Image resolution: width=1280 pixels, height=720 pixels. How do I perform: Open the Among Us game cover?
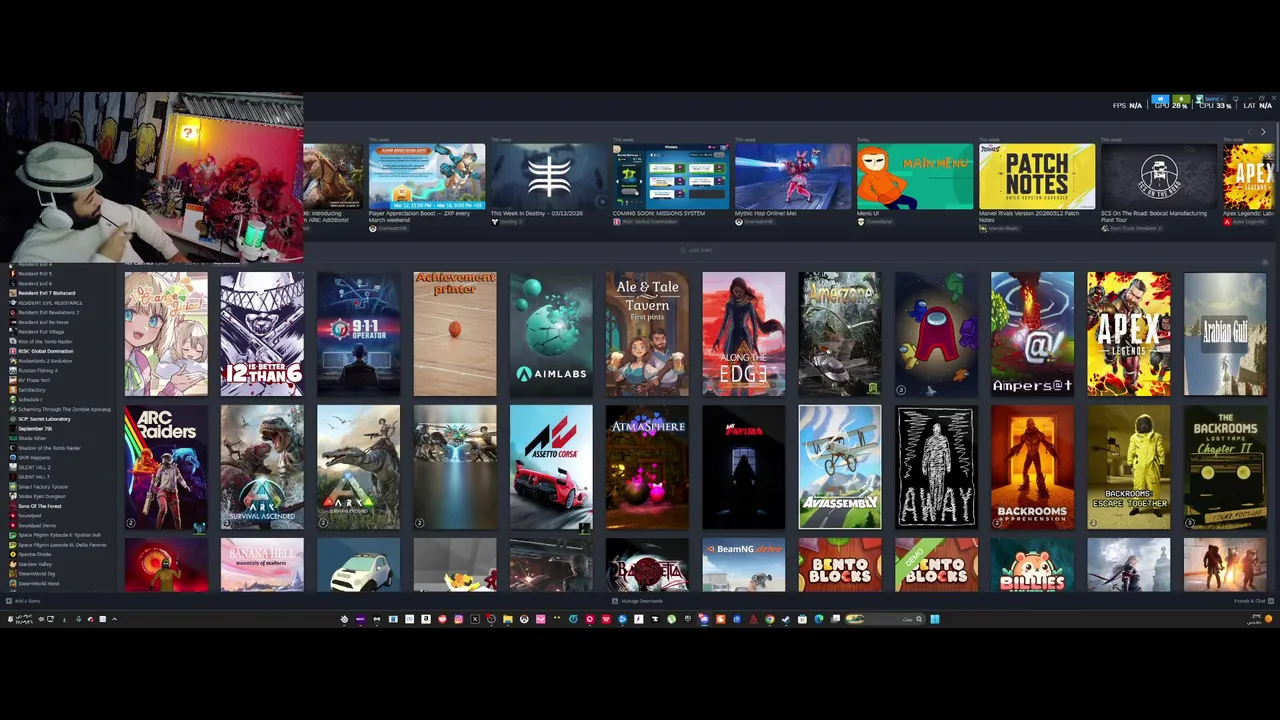936,334
